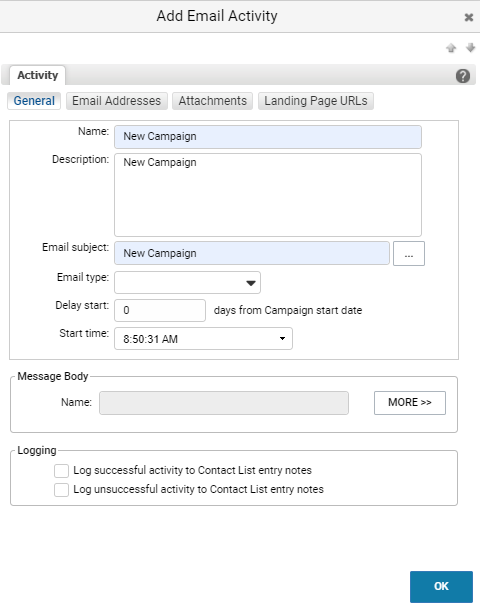The width and height of the screenshot is (480, 608).
Task: Expand the Start time dropdown
Action: click(x=203, y=339)
